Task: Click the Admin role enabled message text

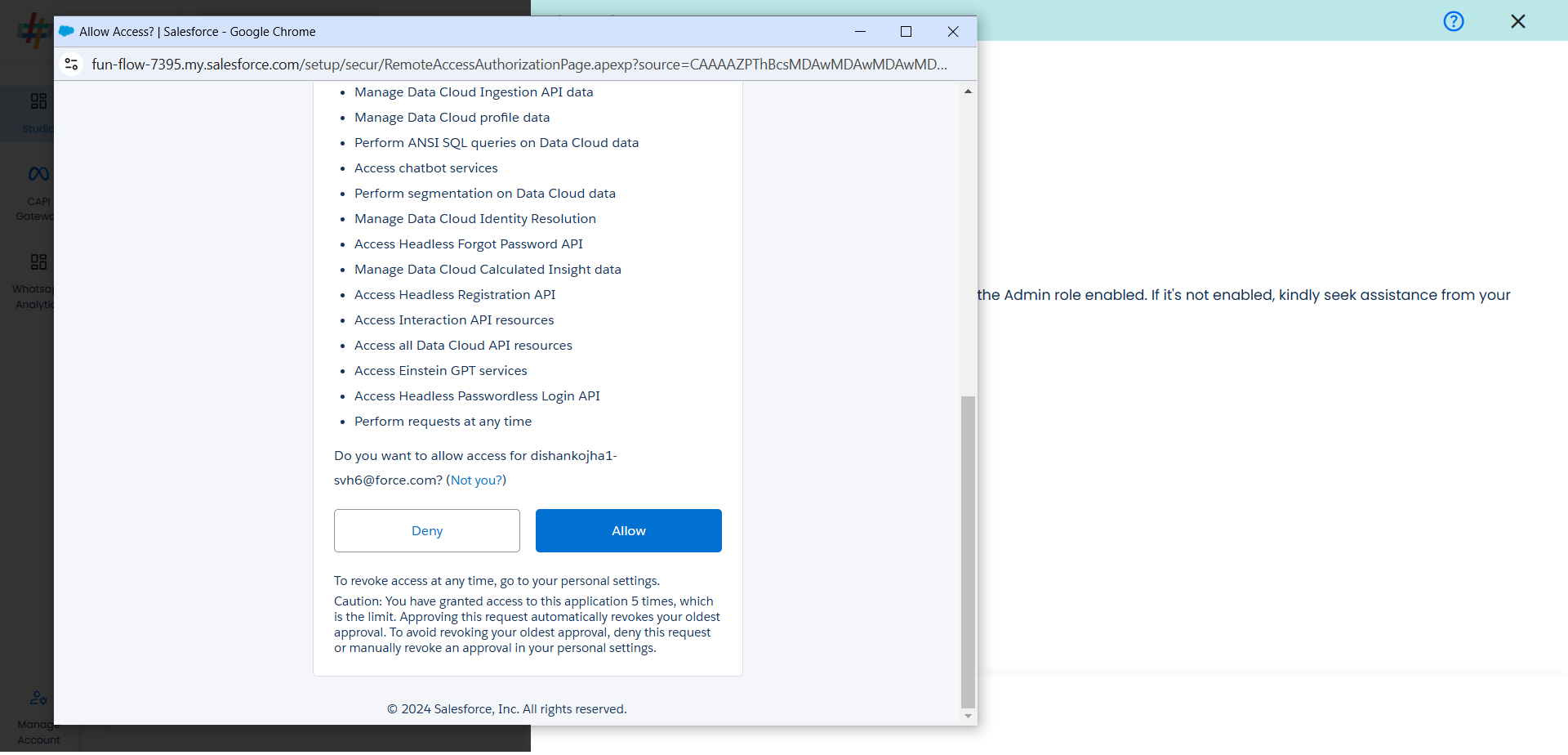Action: pos(1244,295)
